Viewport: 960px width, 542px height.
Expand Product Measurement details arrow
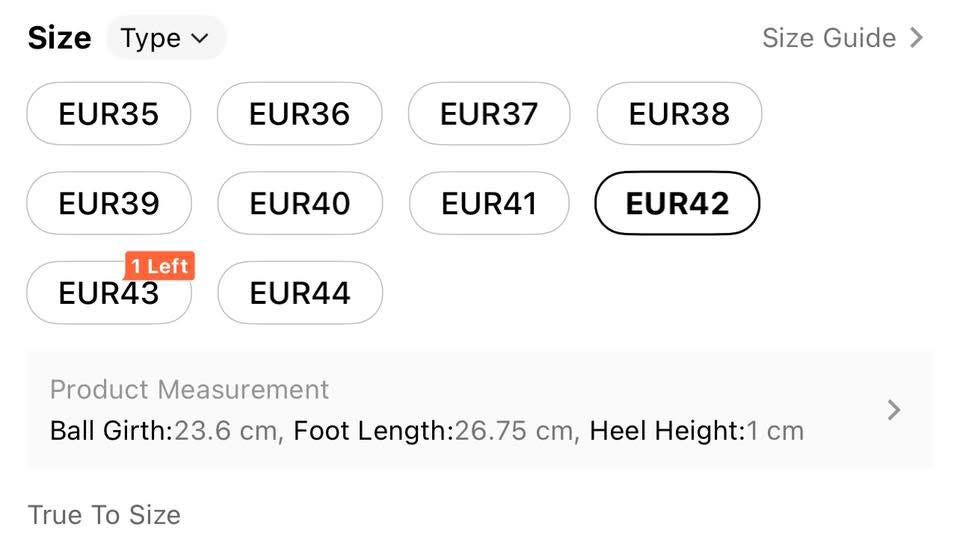point(894,410)
